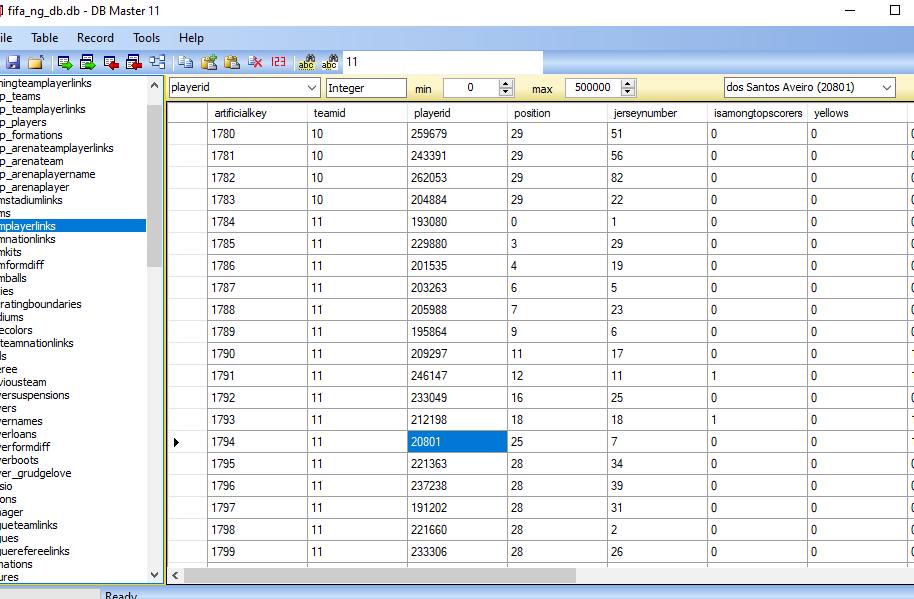This screenshot has width=914, height=599.
Task: Click the first green-arrow export table icon
Action: pyautogui.click(x=65, y=62)
